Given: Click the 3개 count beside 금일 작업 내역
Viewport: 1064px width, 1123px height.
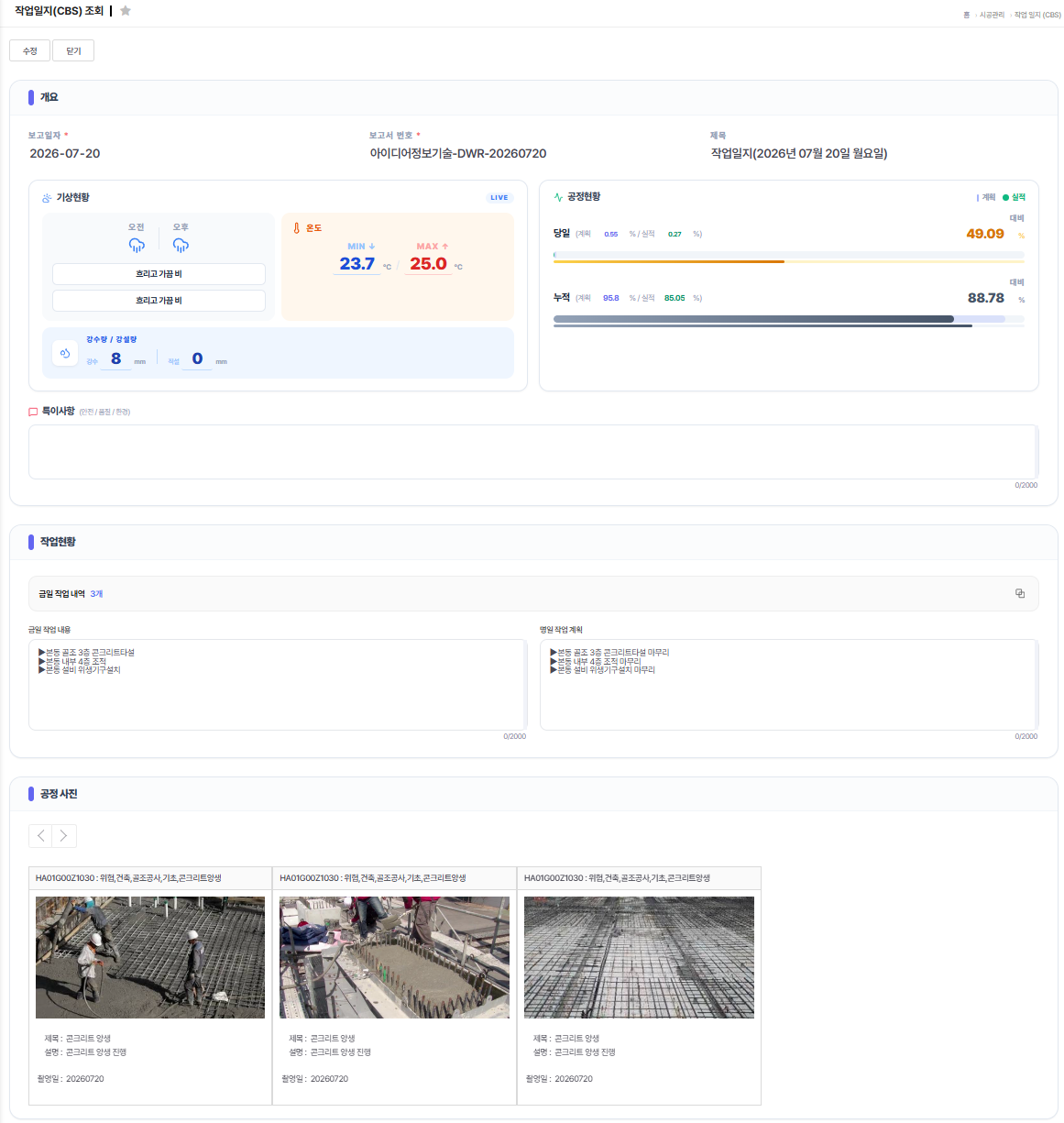Looking at the screenshot, I should [x=96, y=594].
